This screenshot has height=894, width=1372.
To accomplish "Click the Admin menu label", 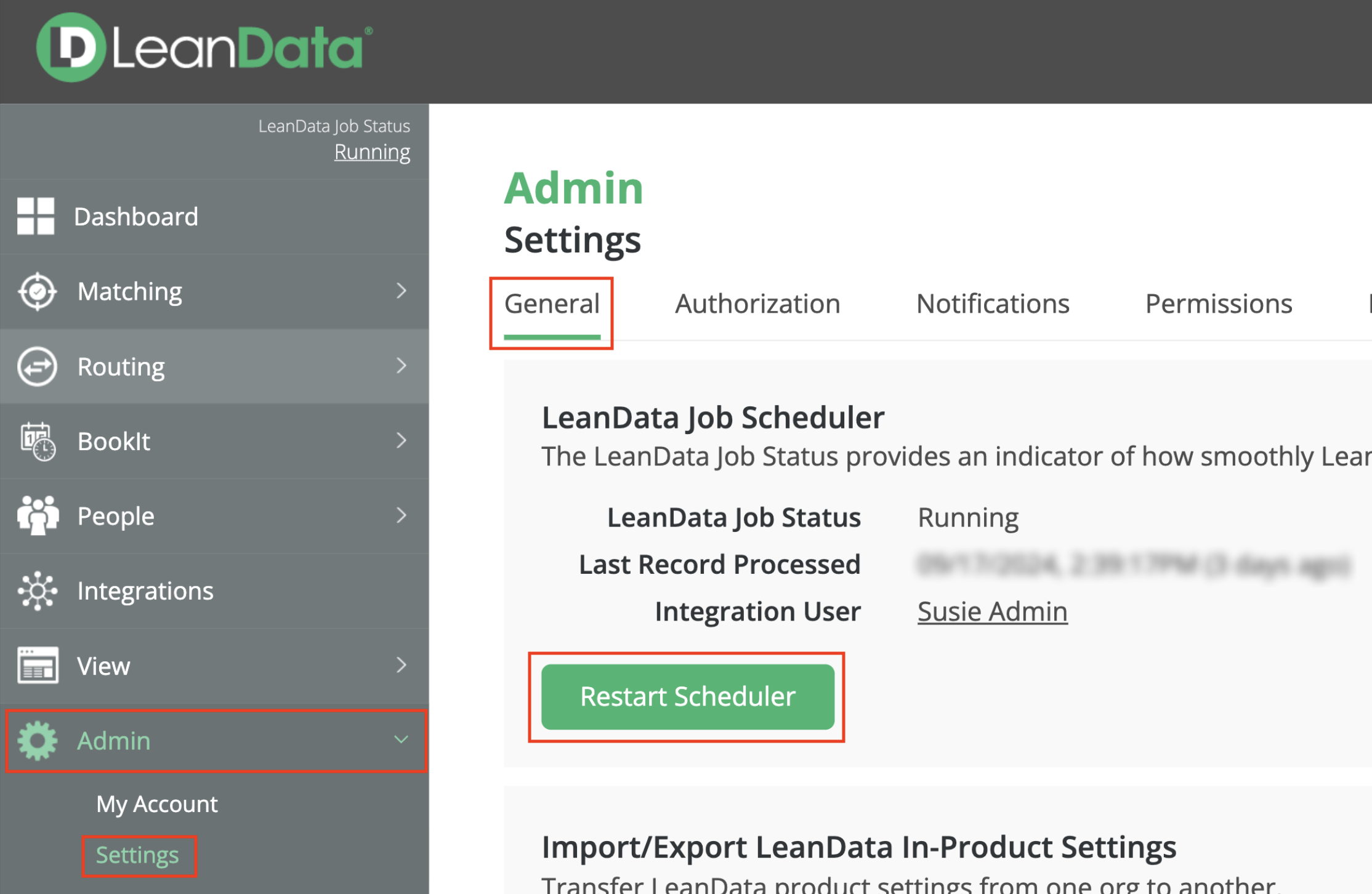I will pyautogui.click(x=114, y=741).
